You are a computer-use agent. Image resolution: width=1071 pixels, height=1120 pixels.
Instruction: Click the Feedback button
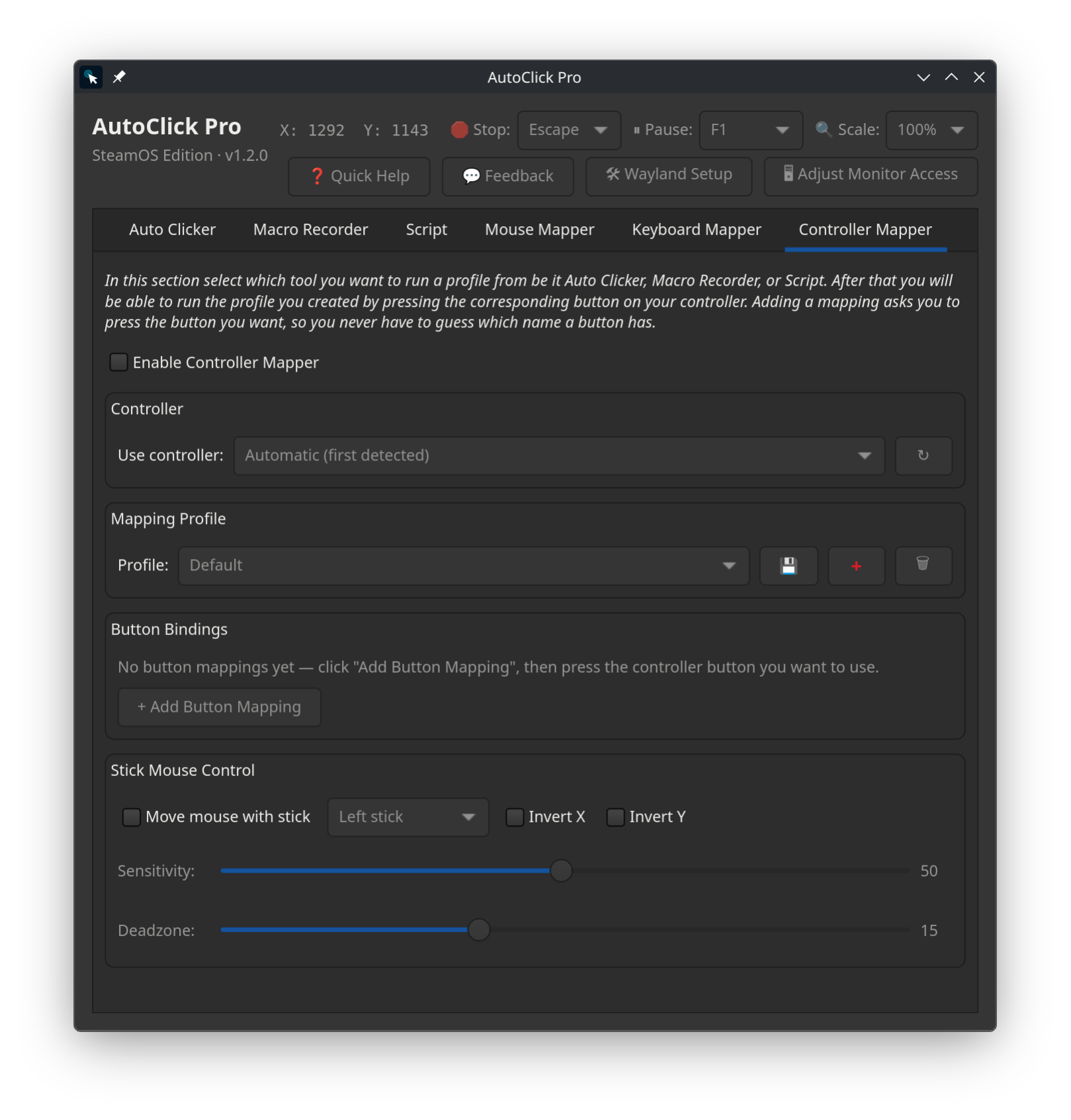(507, 176)
